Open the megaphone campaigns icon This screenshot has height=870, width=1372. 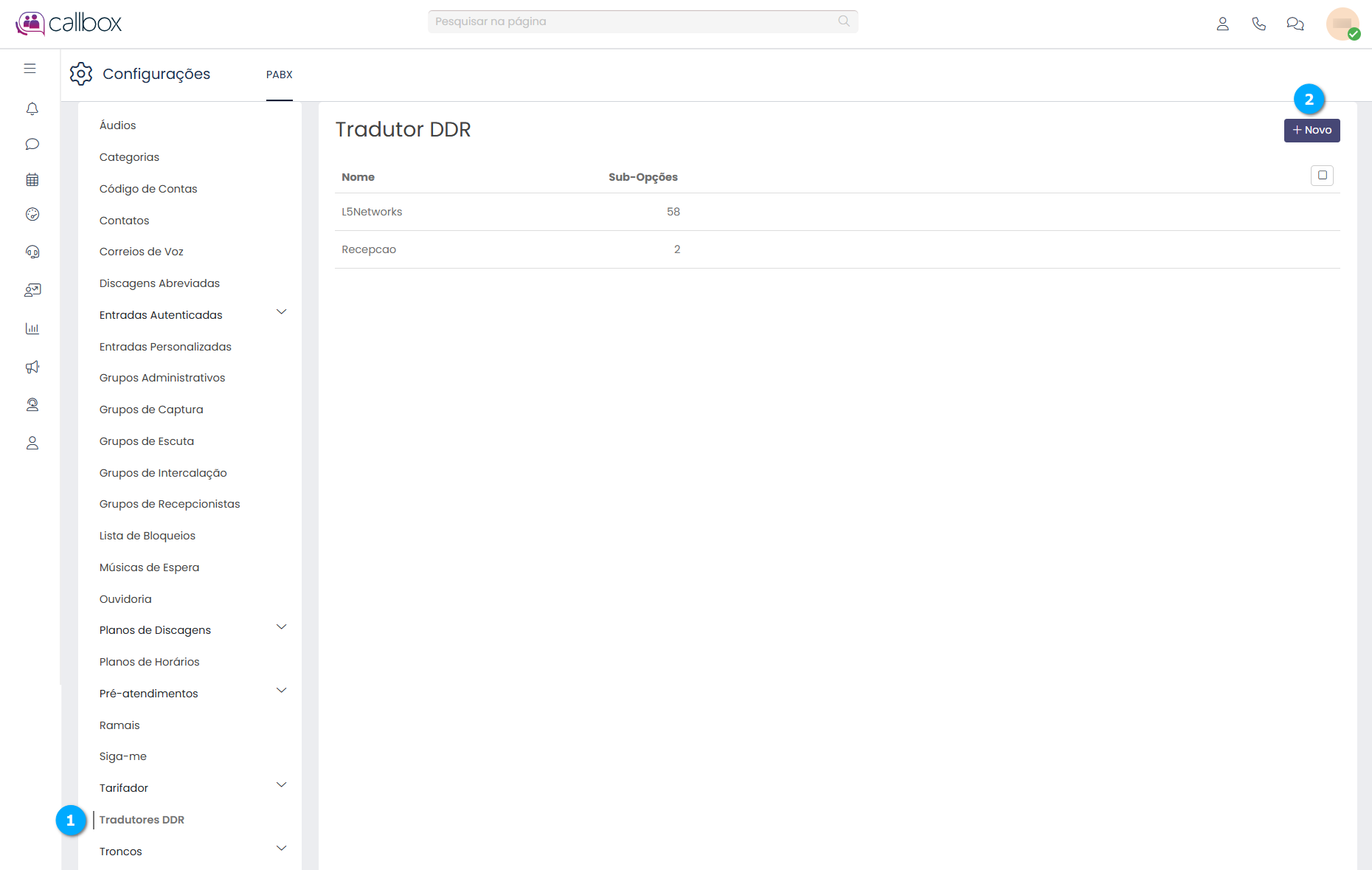coord(32,367)
